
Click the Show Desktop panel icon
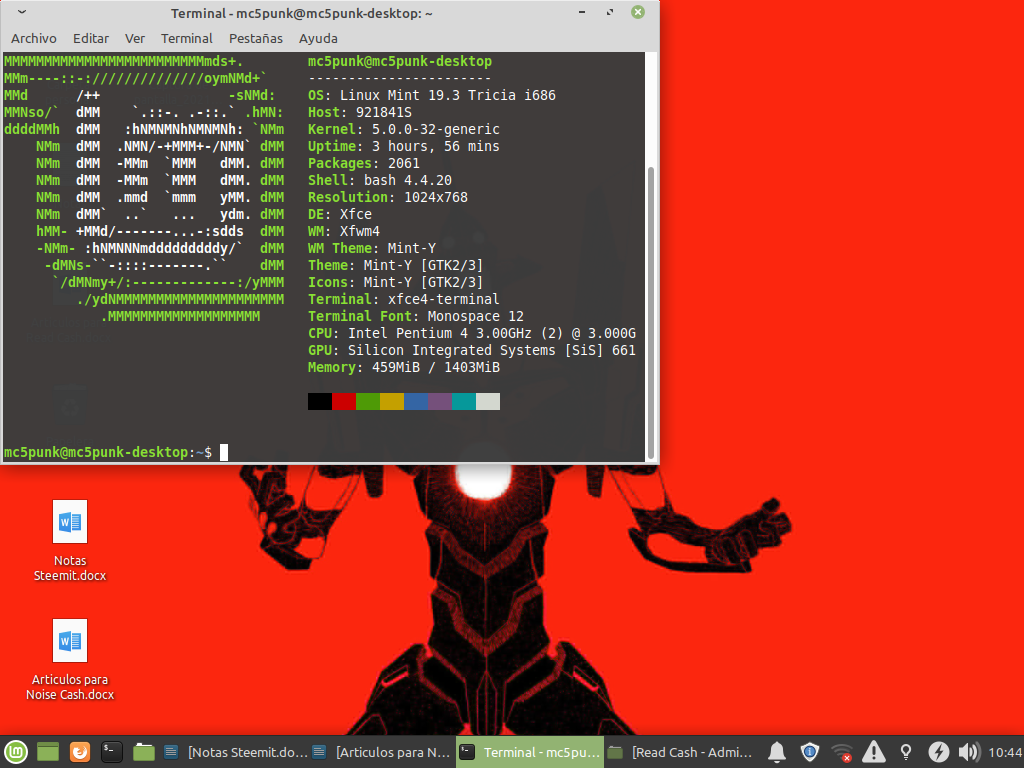tap(48, 752)
